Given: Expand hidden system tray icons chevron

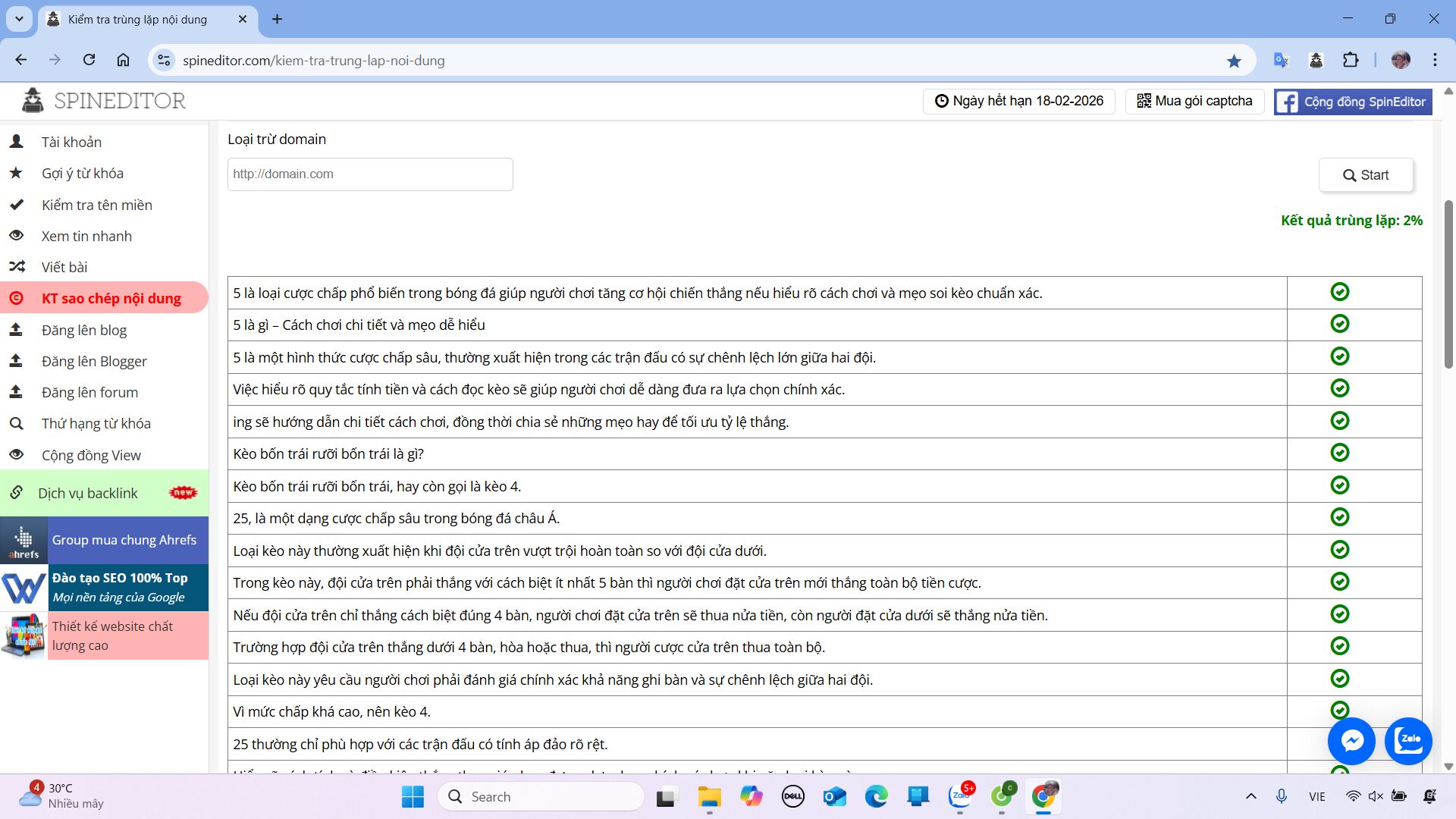Looking at the screenshot, I should click(1250, 796).
